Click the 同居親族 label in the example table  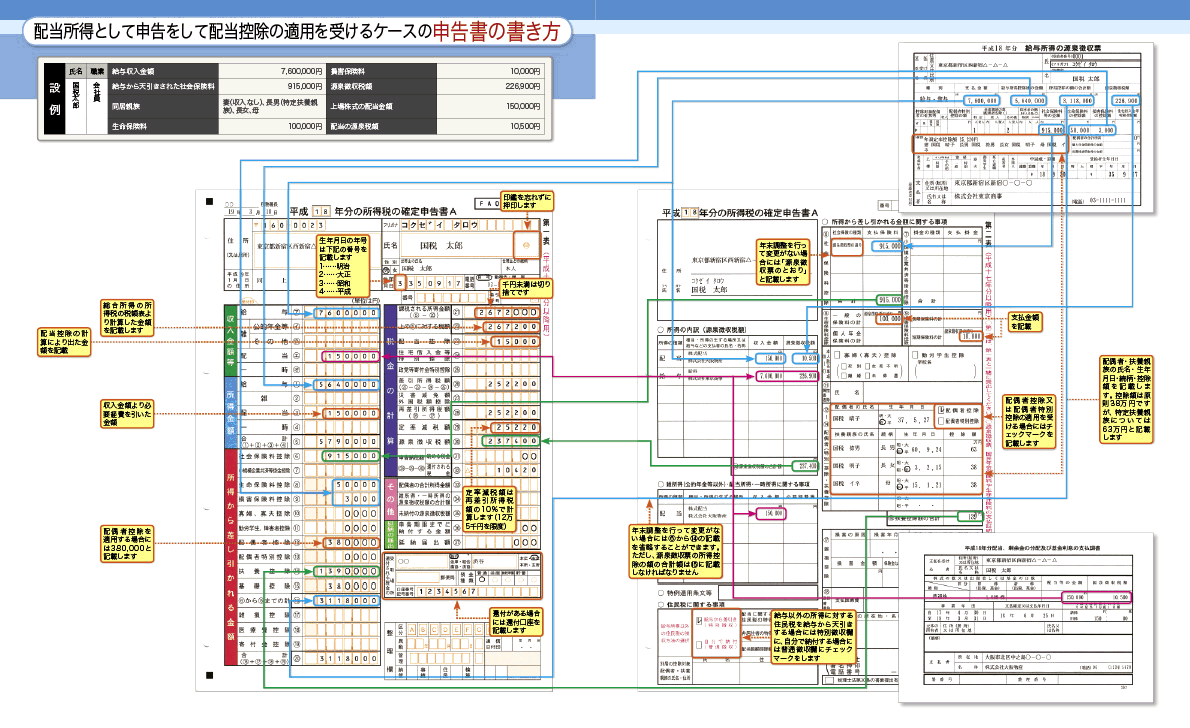(125, 106)
